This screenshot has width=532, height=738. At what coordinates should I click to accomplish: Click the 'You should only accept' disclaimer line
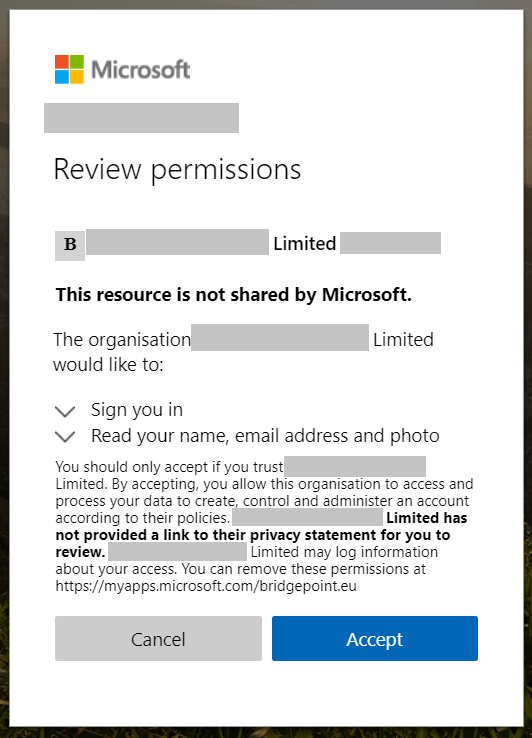pyautogui.click(x=169, y=467)
